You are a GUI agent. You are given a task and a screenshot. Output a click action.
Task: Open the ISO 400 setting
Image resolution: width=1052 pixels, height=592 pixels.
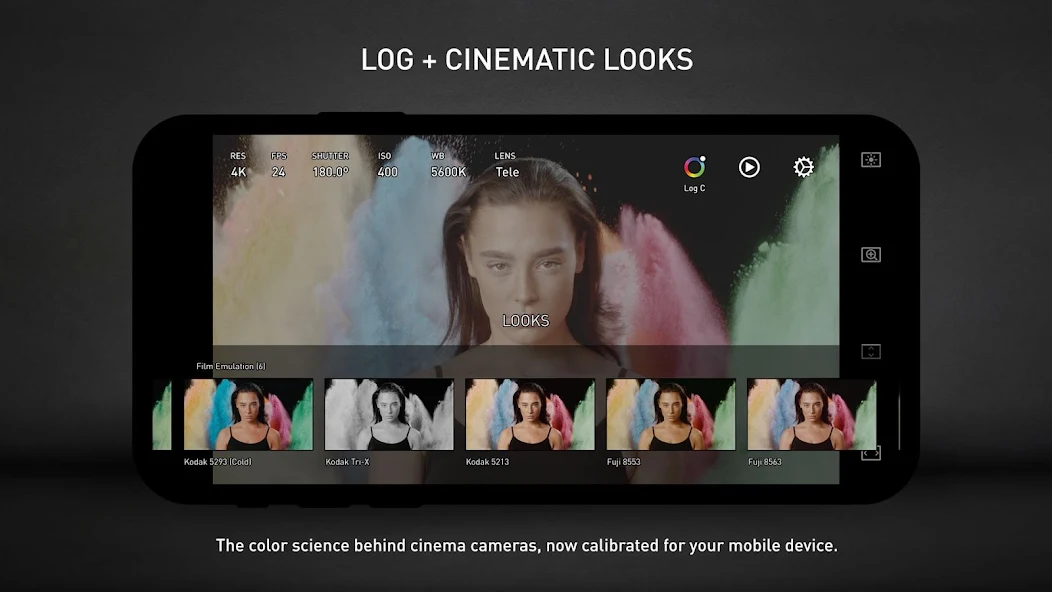(387, 166)
